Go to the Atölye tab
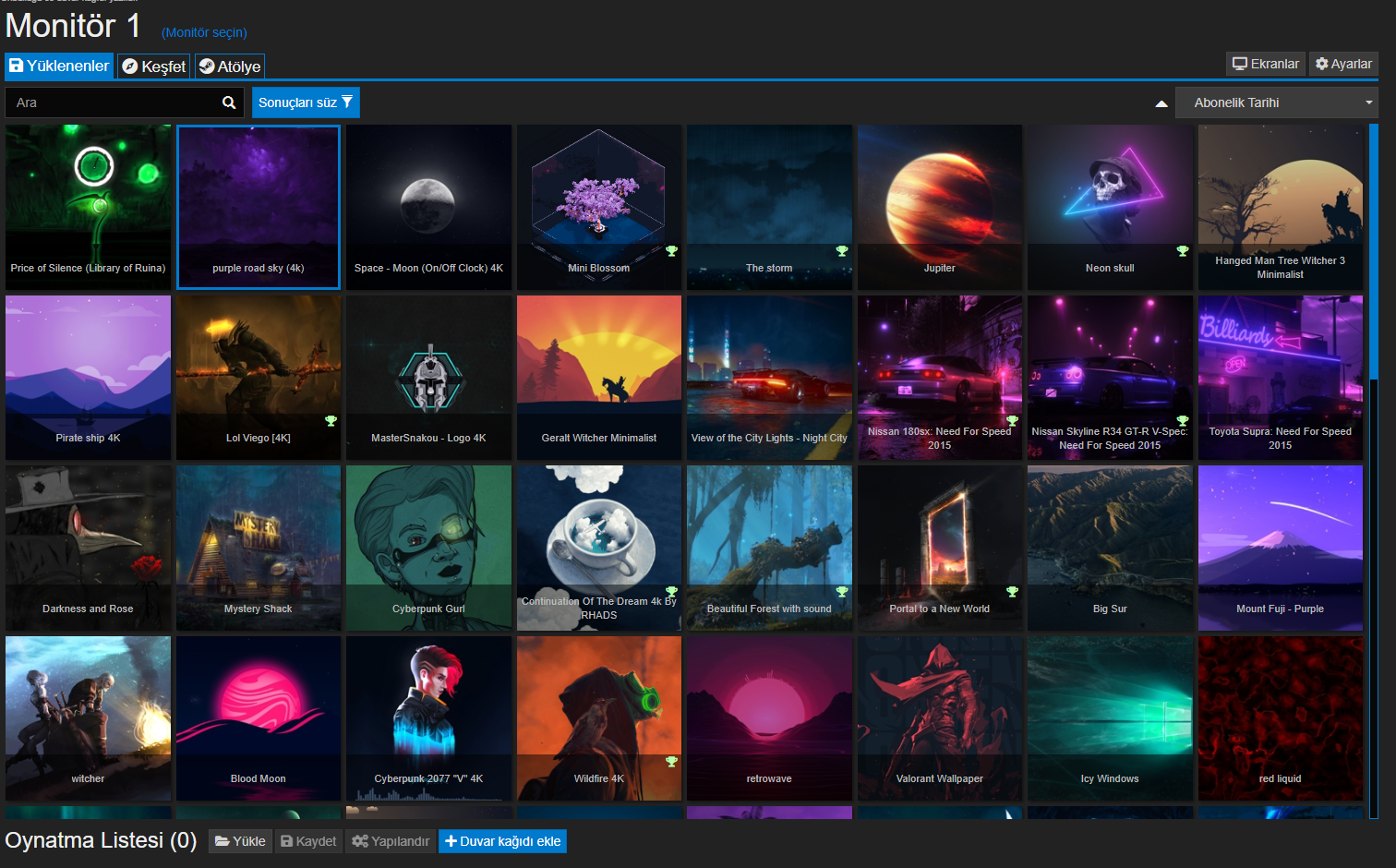Screen dimensions: 1396x868 [x=230, y=66]
